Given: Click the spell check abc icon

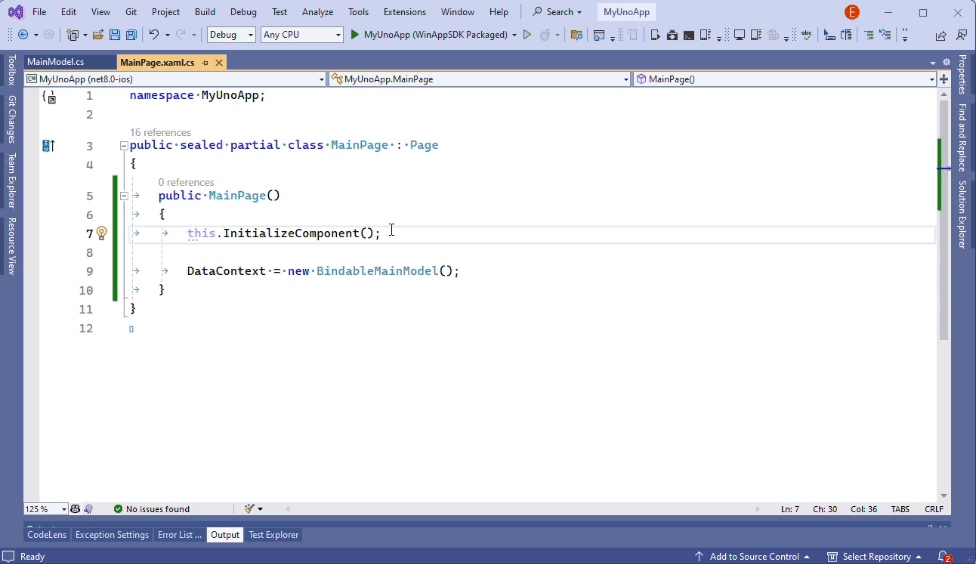Looking at the screenshot, I should 806,35.
